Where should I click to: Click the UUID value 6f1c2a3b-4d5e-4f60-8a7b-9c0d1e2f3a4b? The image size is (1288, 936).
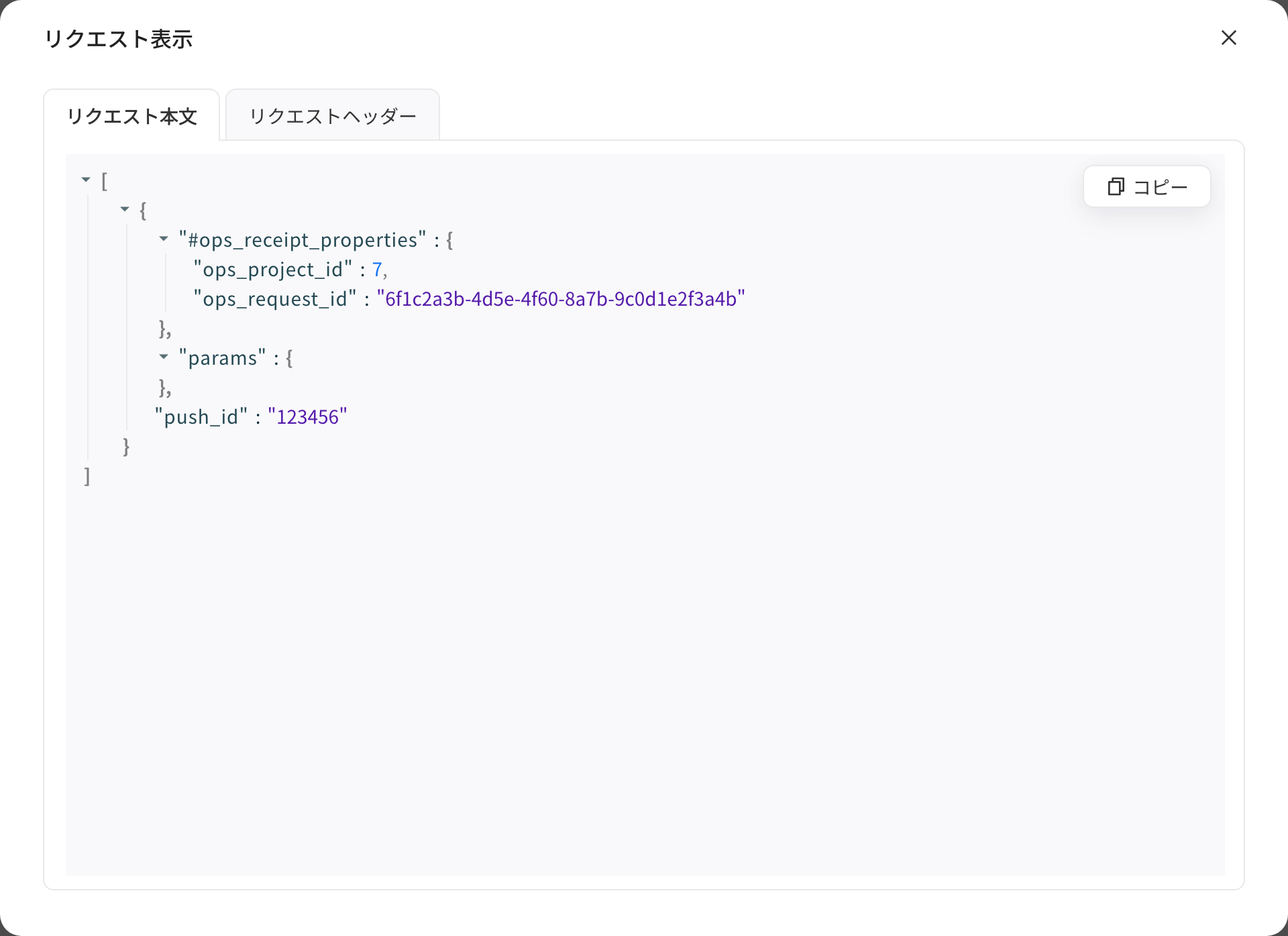pyautogui.click(x=561, y=299)
